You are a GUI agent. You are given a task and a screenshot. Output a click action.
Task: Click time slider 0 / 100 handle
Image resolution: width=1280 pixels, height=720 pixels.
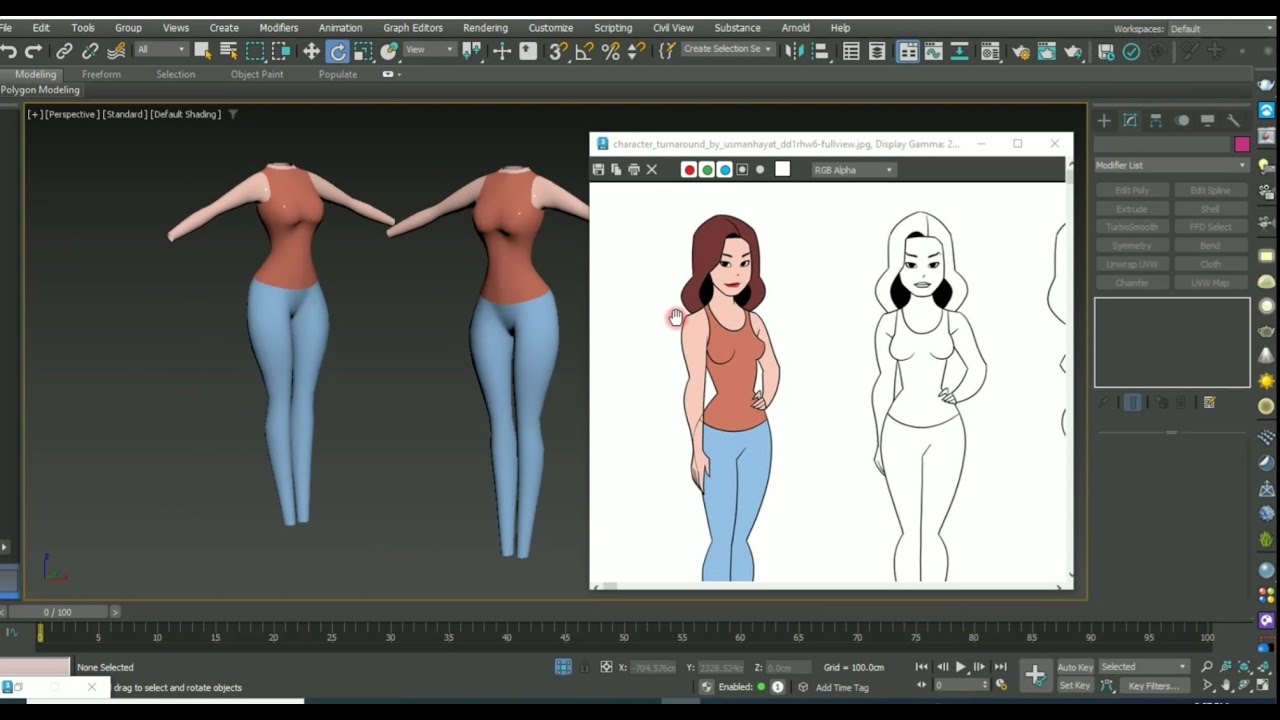point(57,612)
